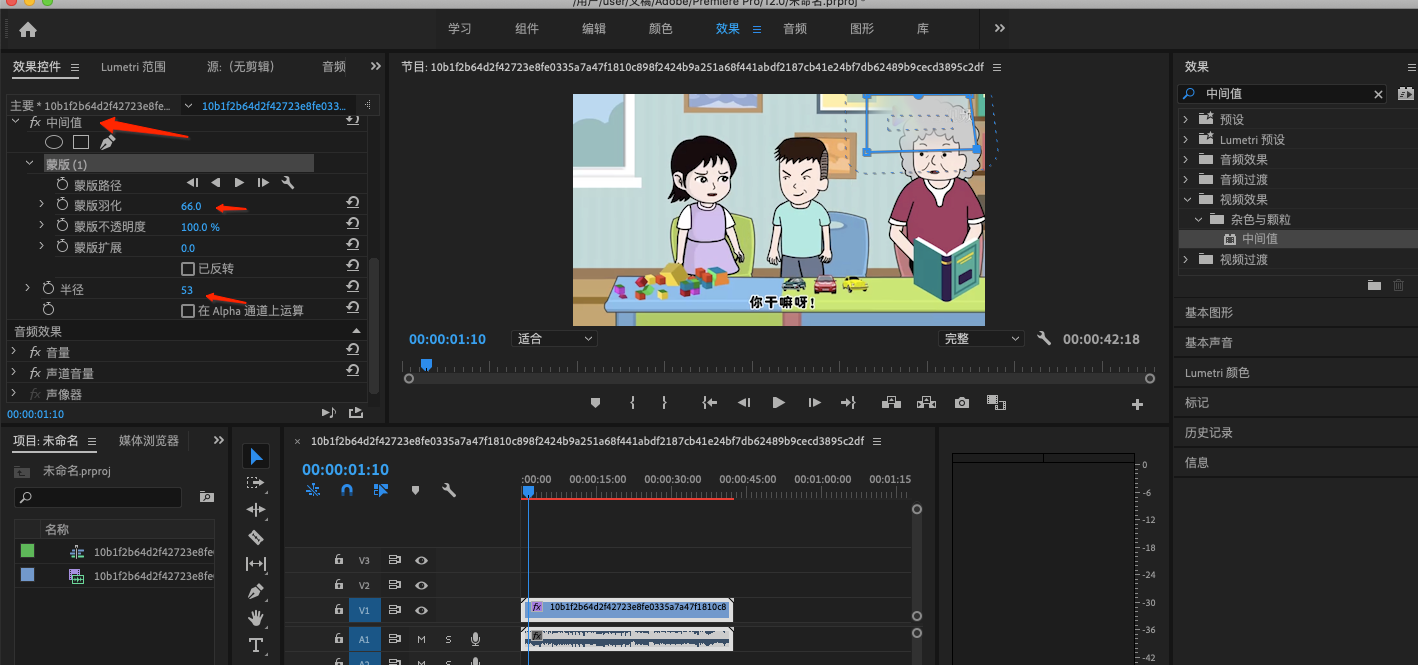
Task: Open the button editor plus icon
Action: [1137, 405]
